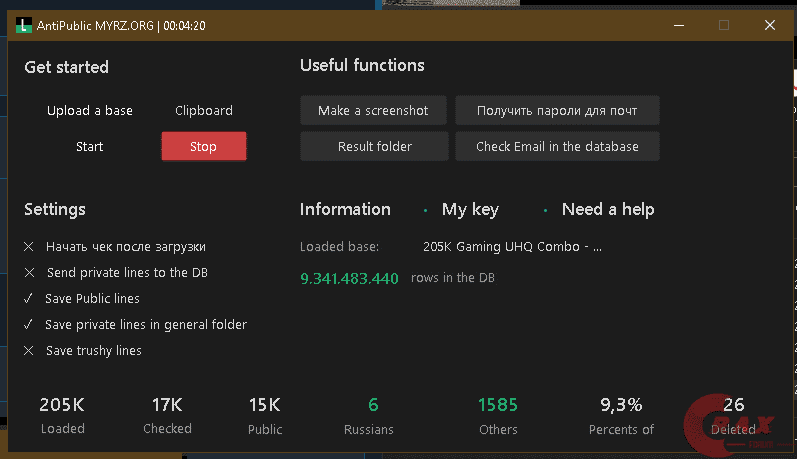The height and width of the screenshot is (459, 797).
Task: Enable Save trushy lines option
Action: [83, 351]
